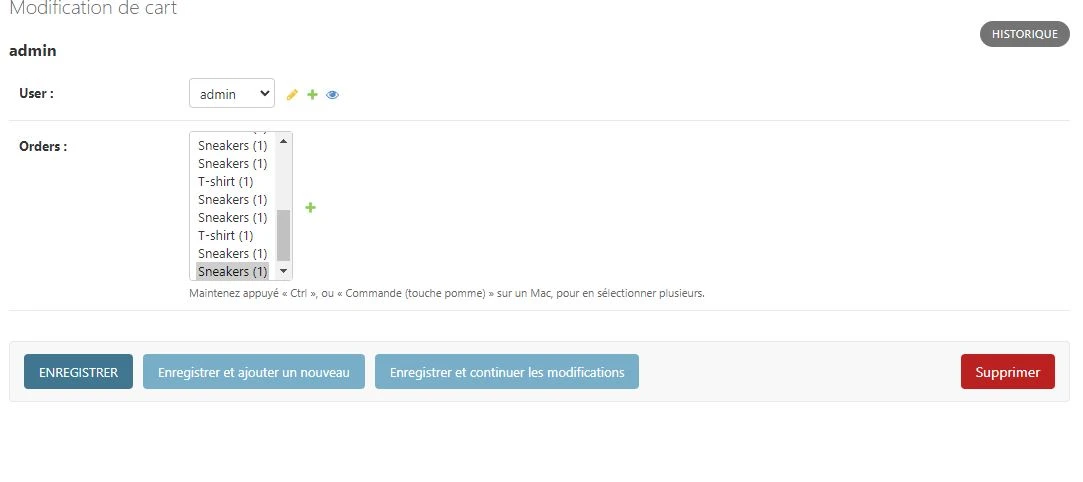Click the pencil icon to edit user
The image size is (1083, 482).
(x=292, y=95)
